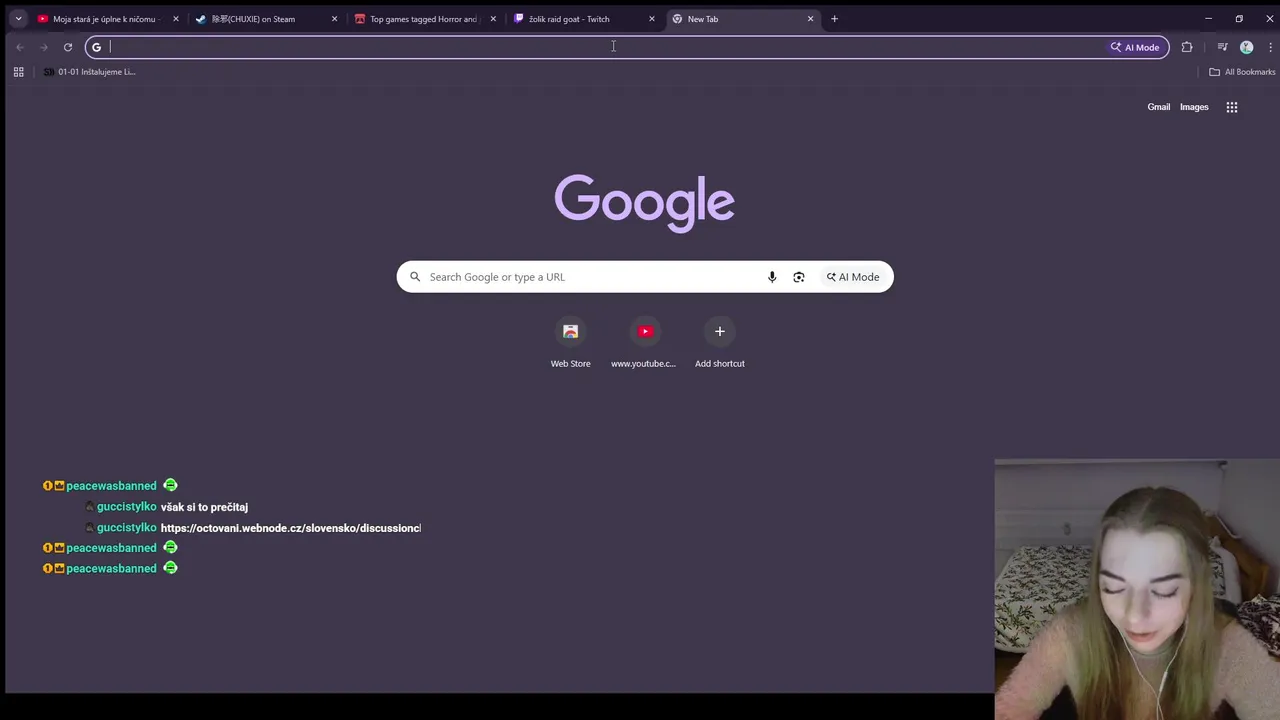
Task: Click the octovani.webnode.cz link in chat
Action: click(291, 528)
